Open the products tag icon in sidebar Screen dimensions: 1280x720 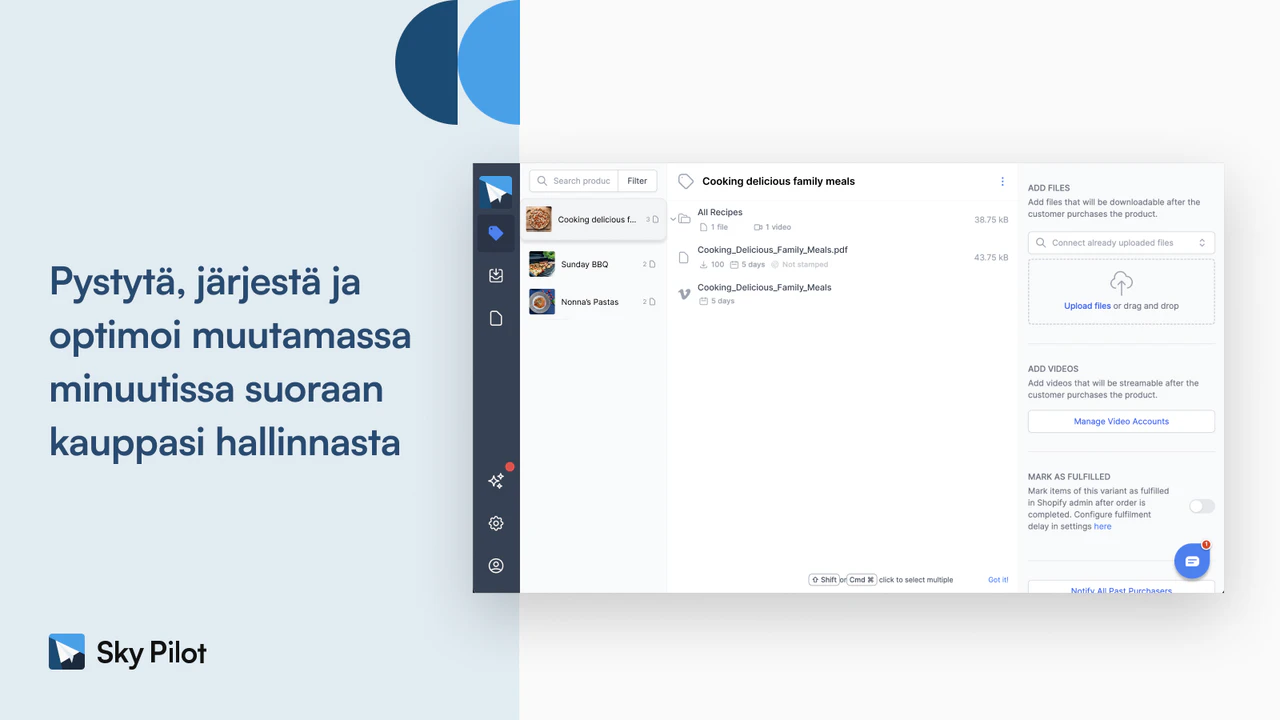tap(495, 233)
